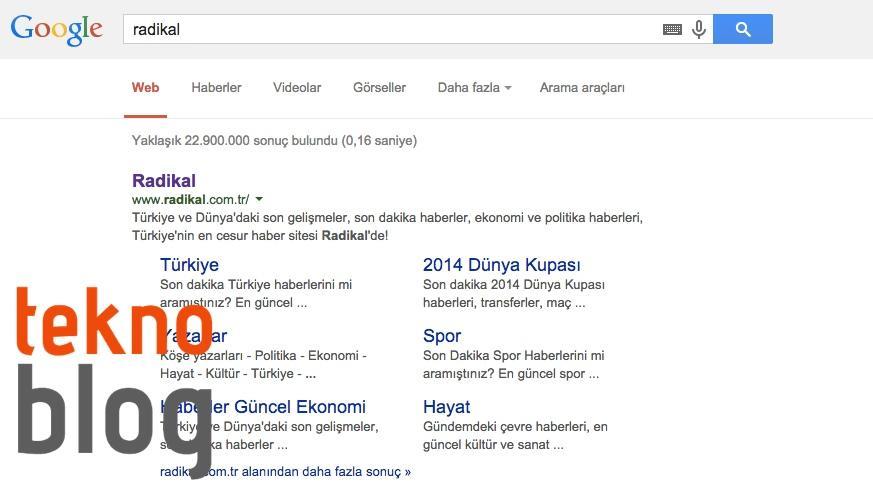Click snippet 'Son Dakika Spor Haberlerini mi'
Viewport: 873px width, 483px height.
(513, 355)
